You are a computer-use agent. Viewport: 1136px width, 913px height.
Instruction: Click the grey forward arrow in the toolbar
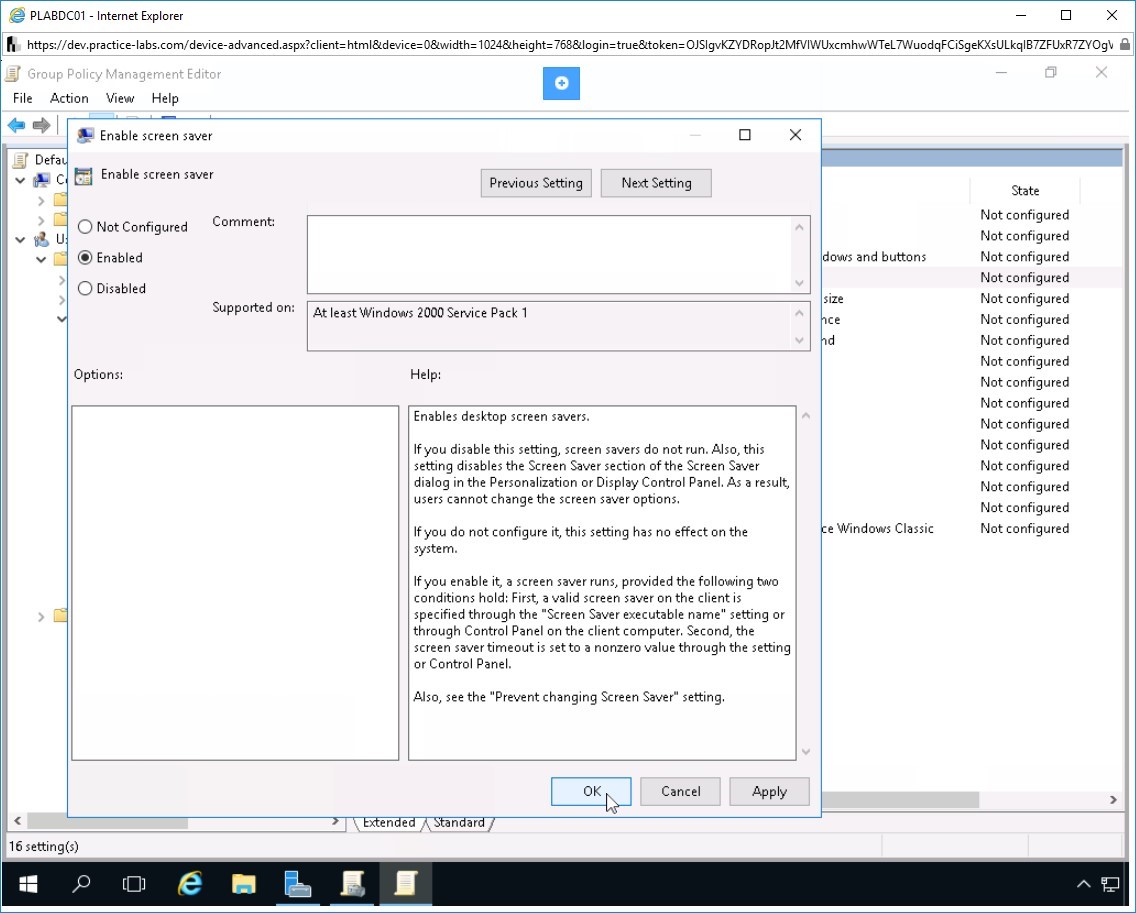click(41, 125)
